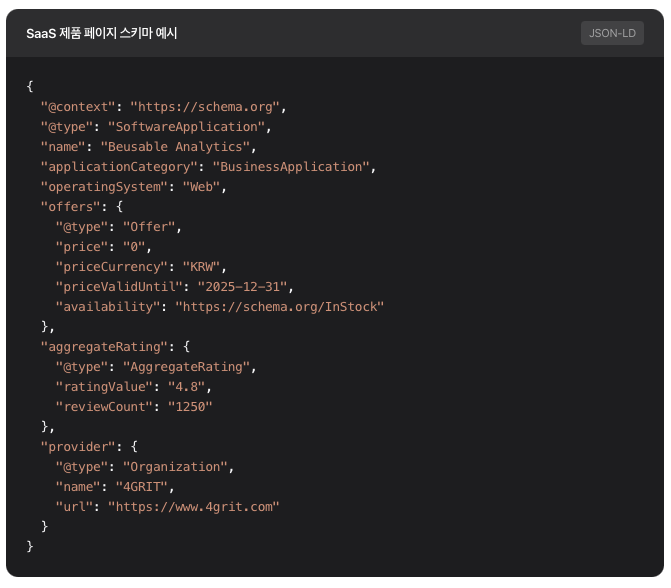This screenshot has width=671, height=588.
Task: Click the operatingSystem key
Action: click(x=103, y=187)
